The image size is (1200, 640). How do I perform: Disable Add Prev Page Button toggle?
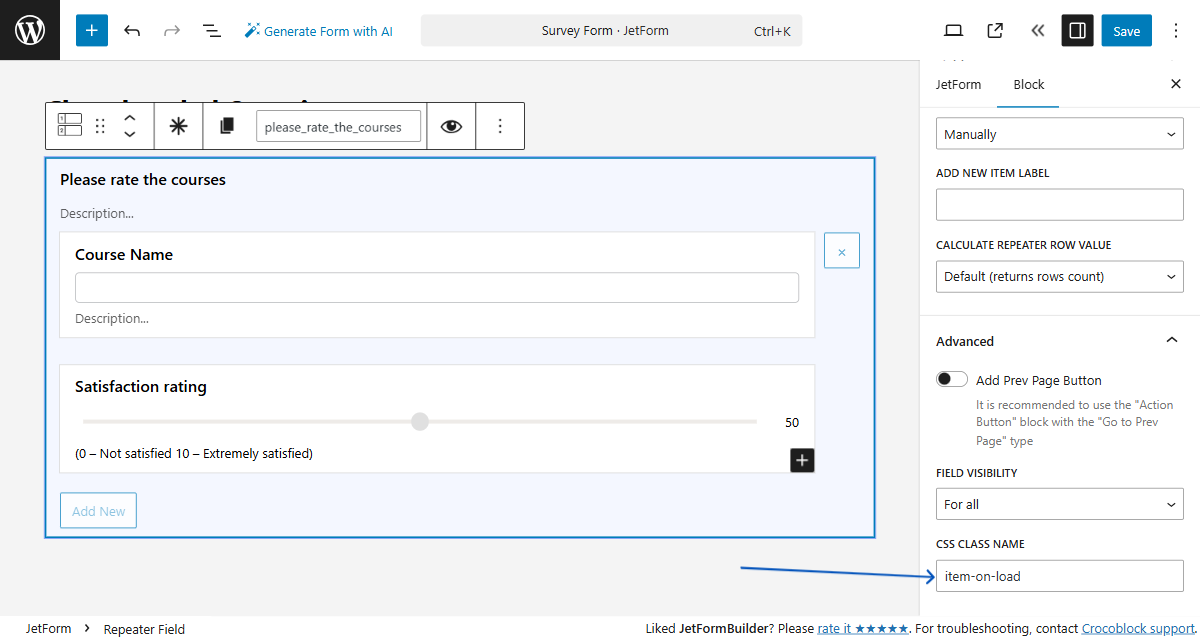click(x=951, y=378)
